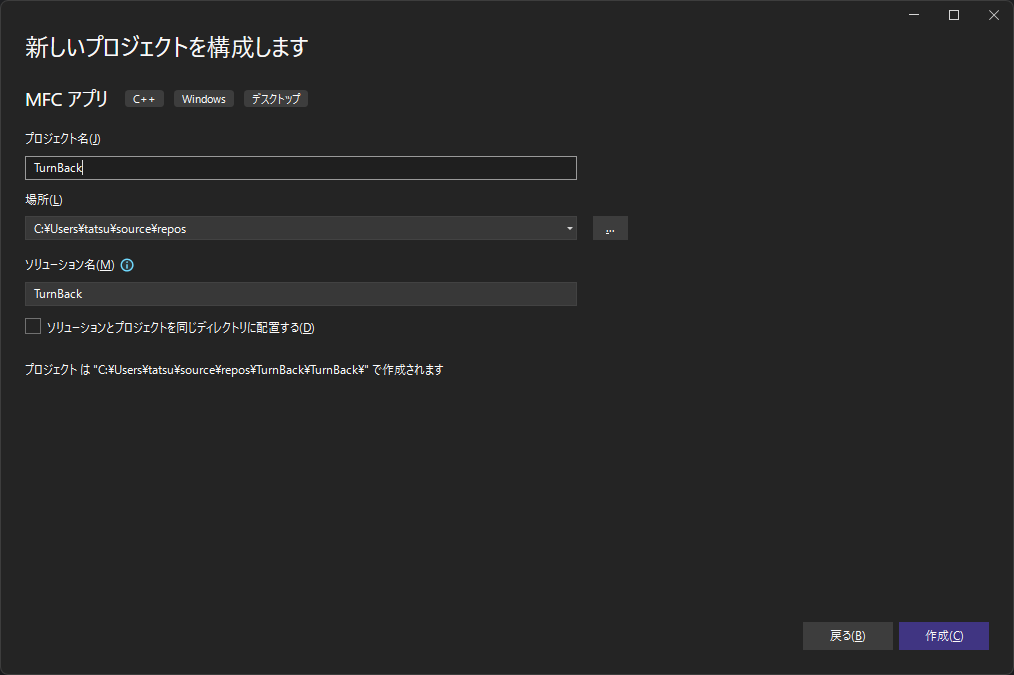Click the MFC アプリ template heading
The image size is (1014, 675).
click(x=67, y=99)
